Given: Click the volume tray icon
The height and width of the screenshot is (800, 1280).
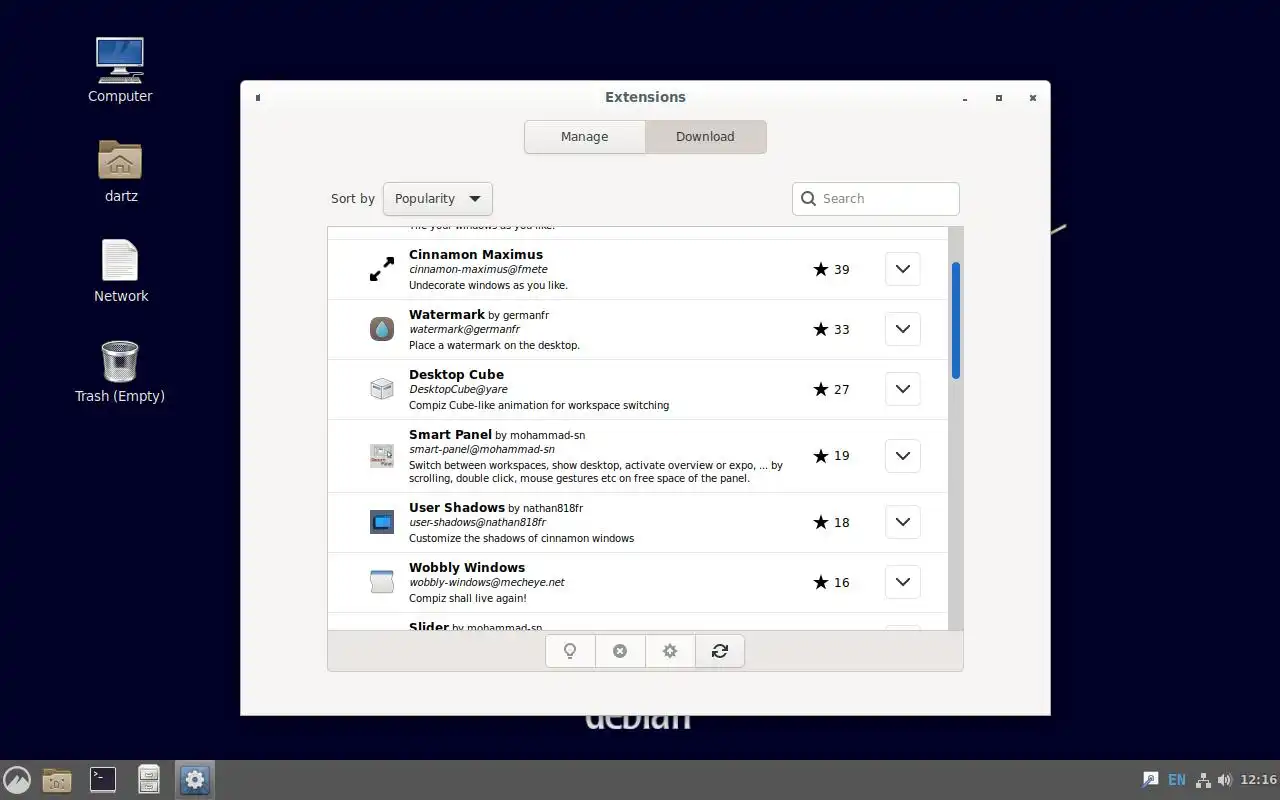Looking at the screenshot, I should 1226,780.
